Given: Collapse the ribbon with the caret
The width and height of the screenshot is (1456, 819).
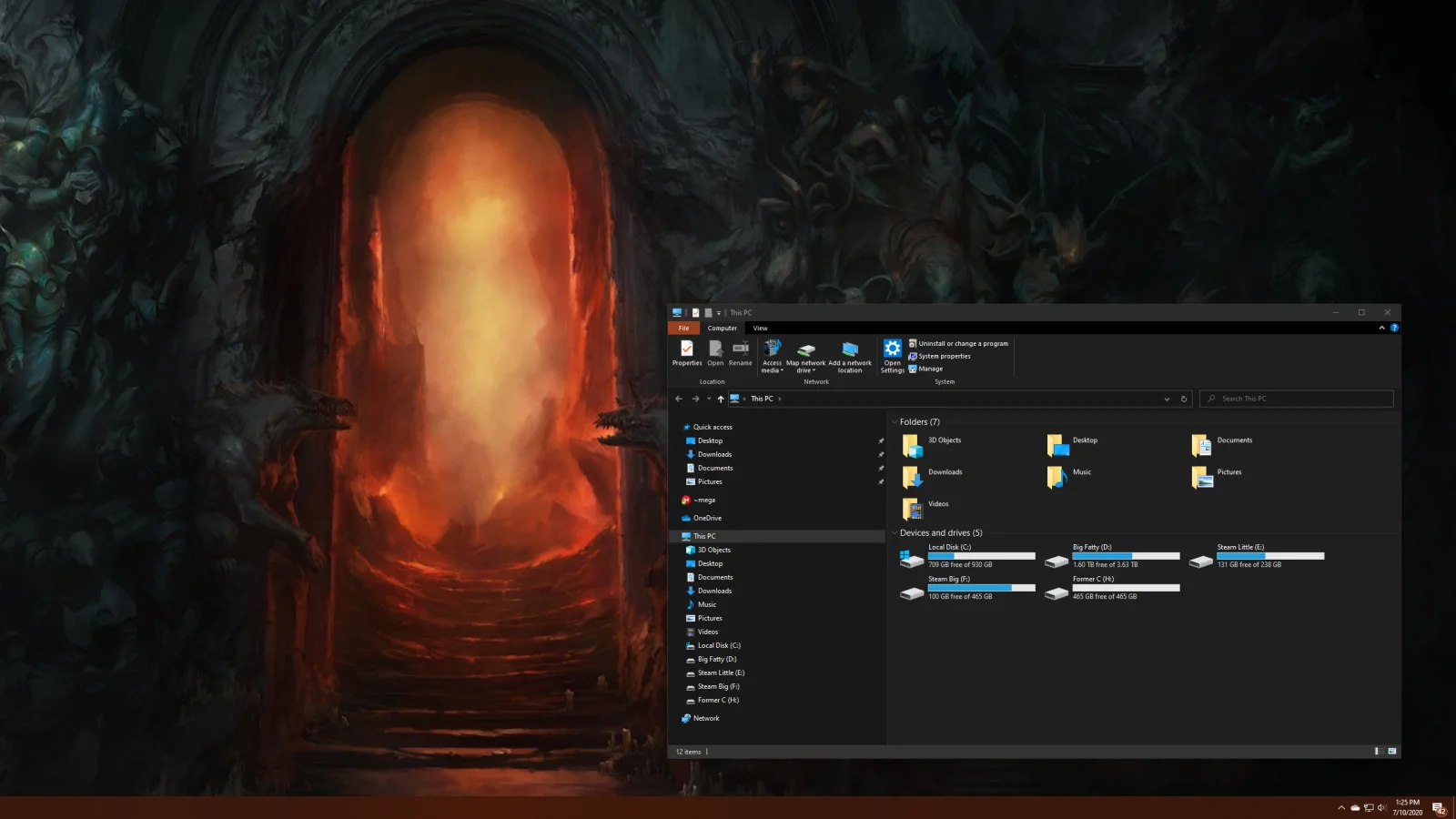Looking at the screenshot, I should click(x=1381, y=328).
